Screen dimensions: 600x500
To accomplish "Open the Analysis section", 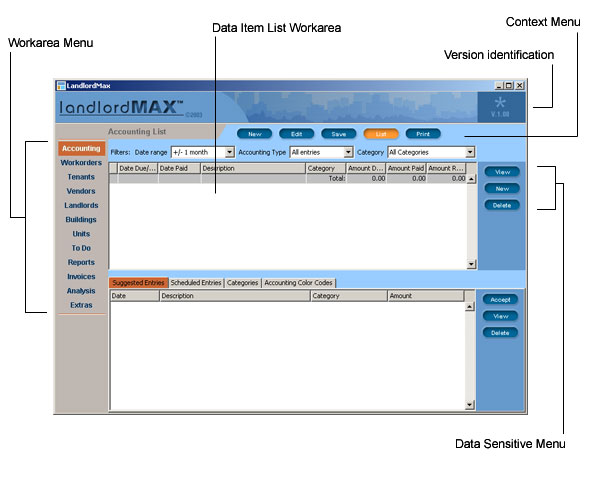I will [x=81, y=291].
